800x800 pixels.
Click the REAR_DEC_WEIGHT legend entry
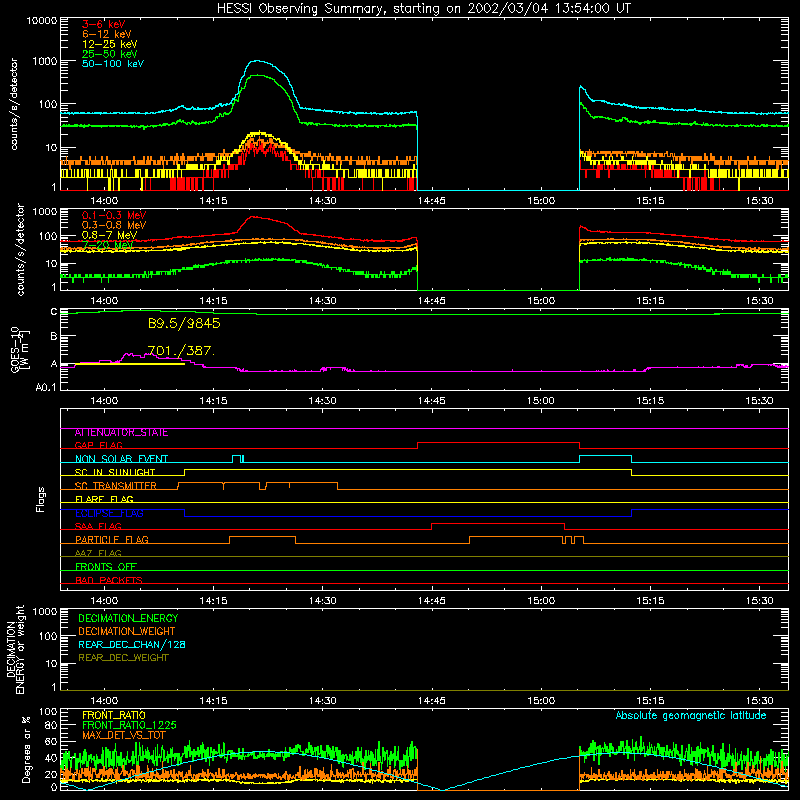pyautogui.click(x=123, y=658)
